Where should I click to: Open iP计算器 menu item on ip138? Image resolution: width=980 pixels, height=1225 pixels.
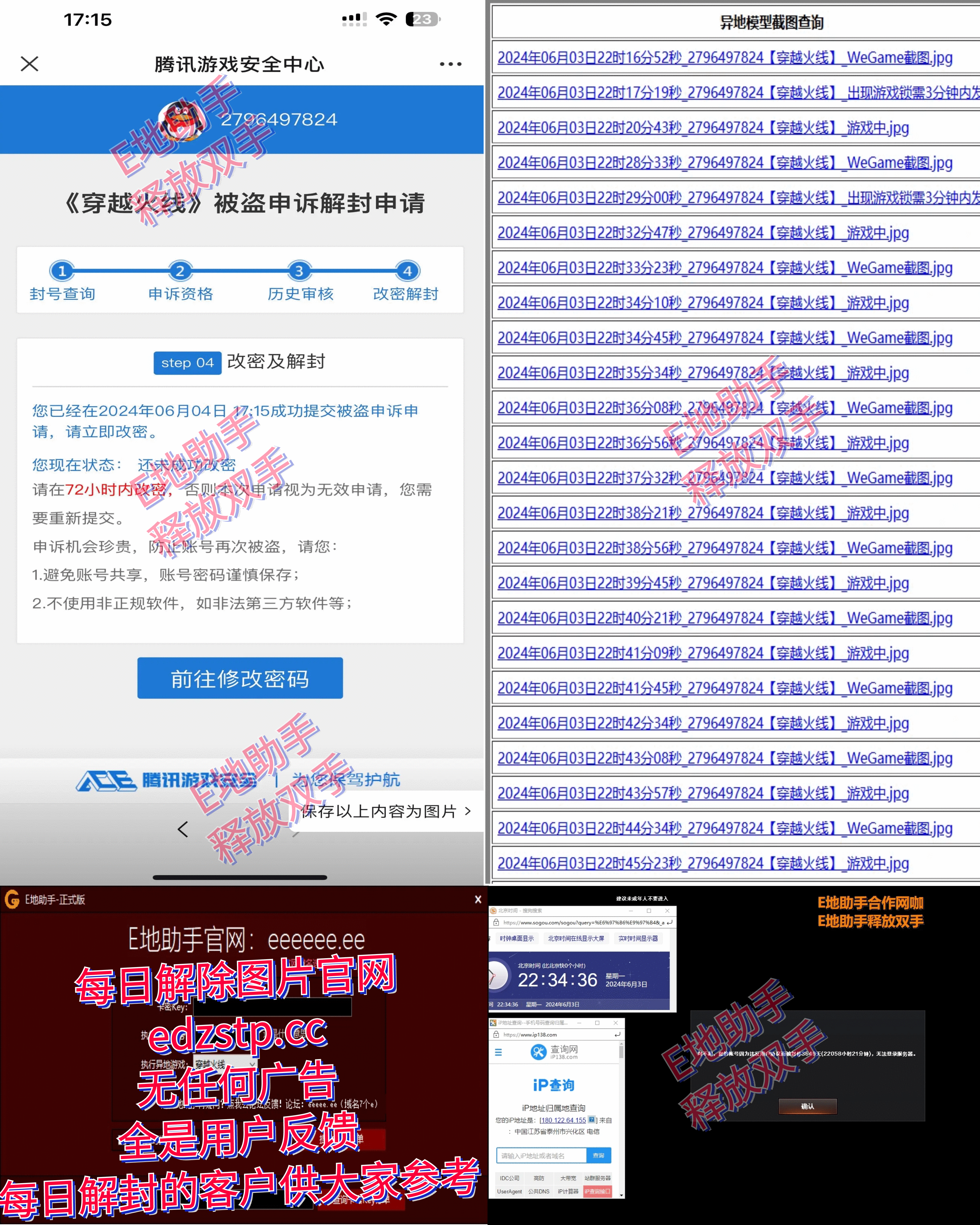[x=568, y=1191]
